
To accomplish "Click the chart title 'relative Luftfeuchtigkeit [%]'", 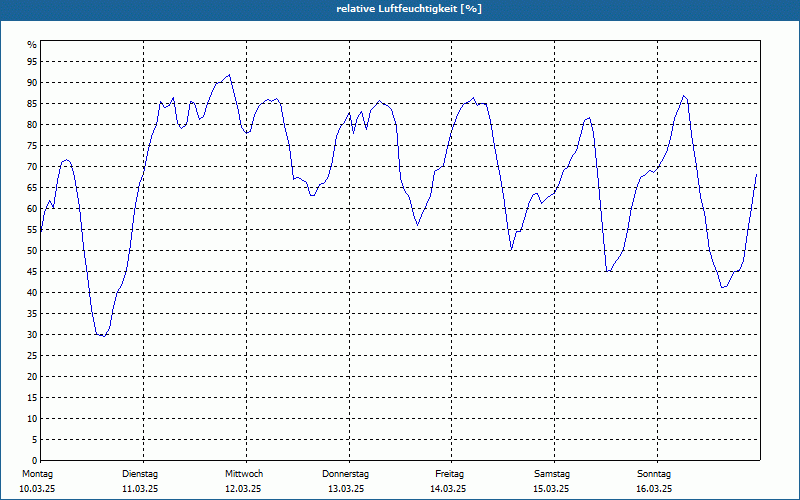I will pyautogui.click(x=409, y=9).
